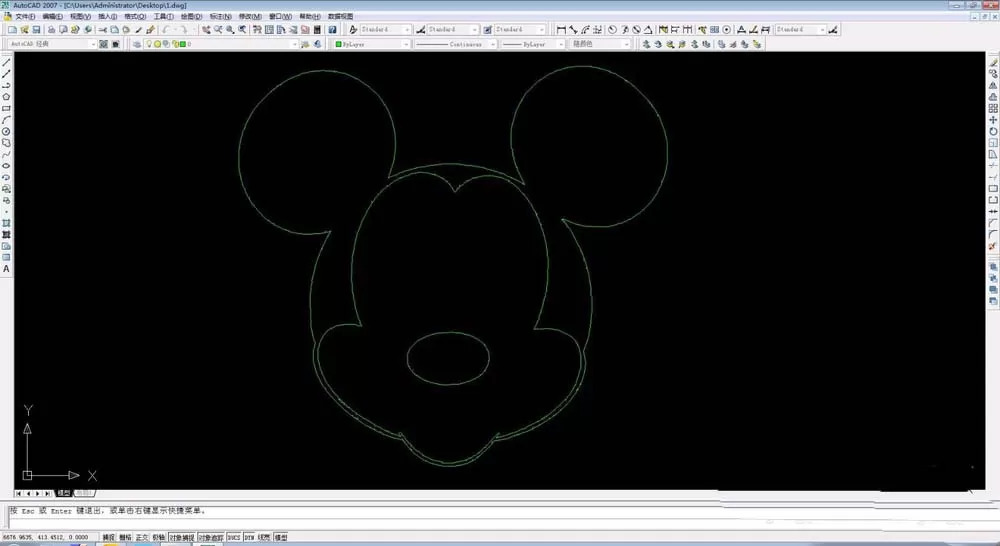Open the 绘图(D) menu

tap(191, 17)
